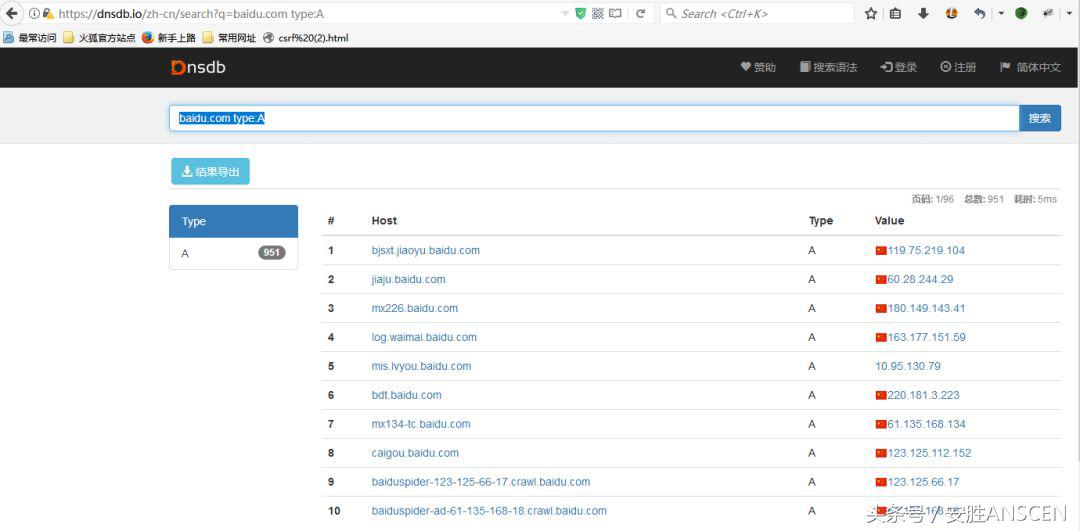Image resolution: width=1080 pixels, height=531 pixels.
Task: Click the browser back arrow button
Action: [12, 14]
